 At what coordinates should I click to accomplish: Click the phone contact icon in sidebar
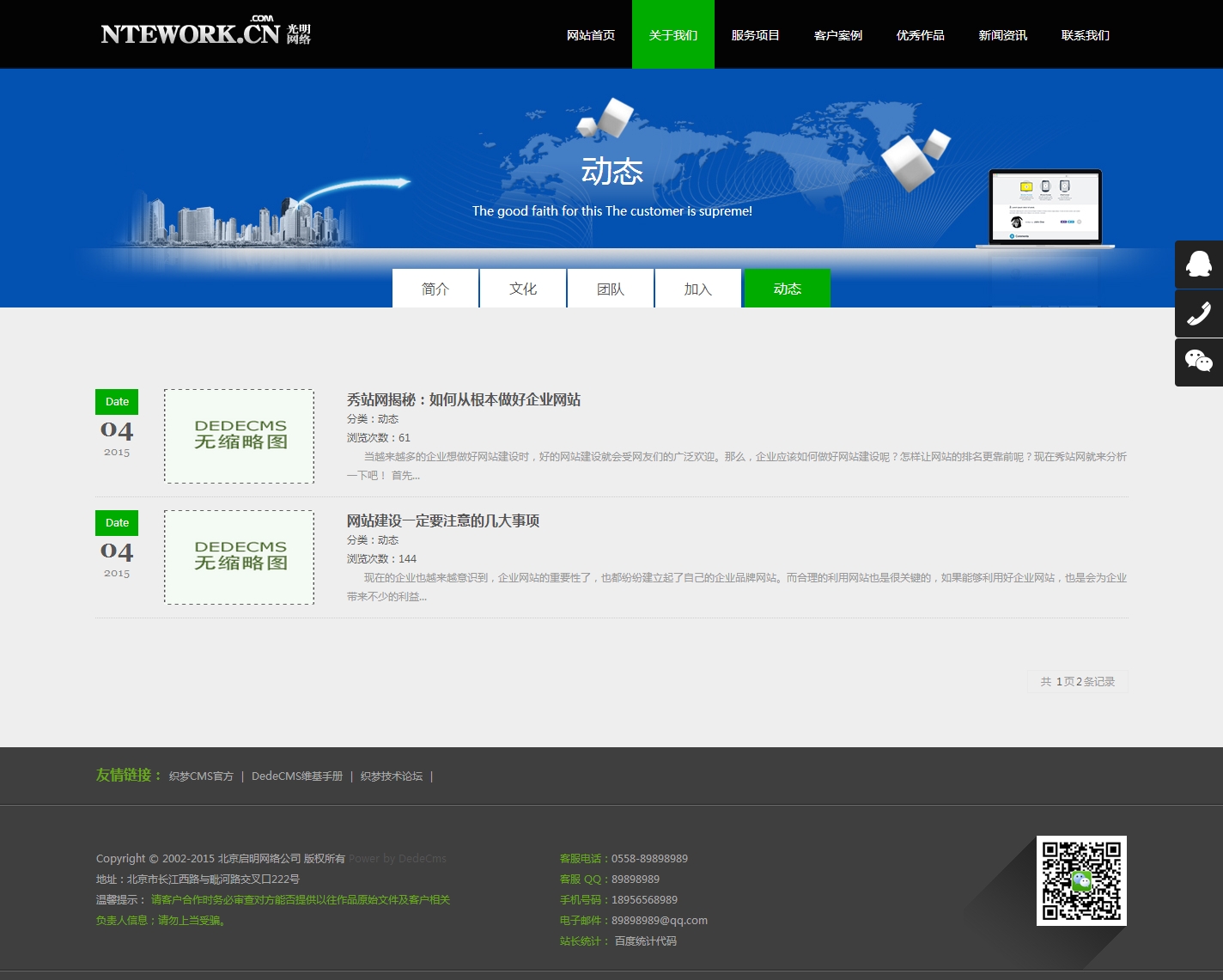tap(1198, 313)
